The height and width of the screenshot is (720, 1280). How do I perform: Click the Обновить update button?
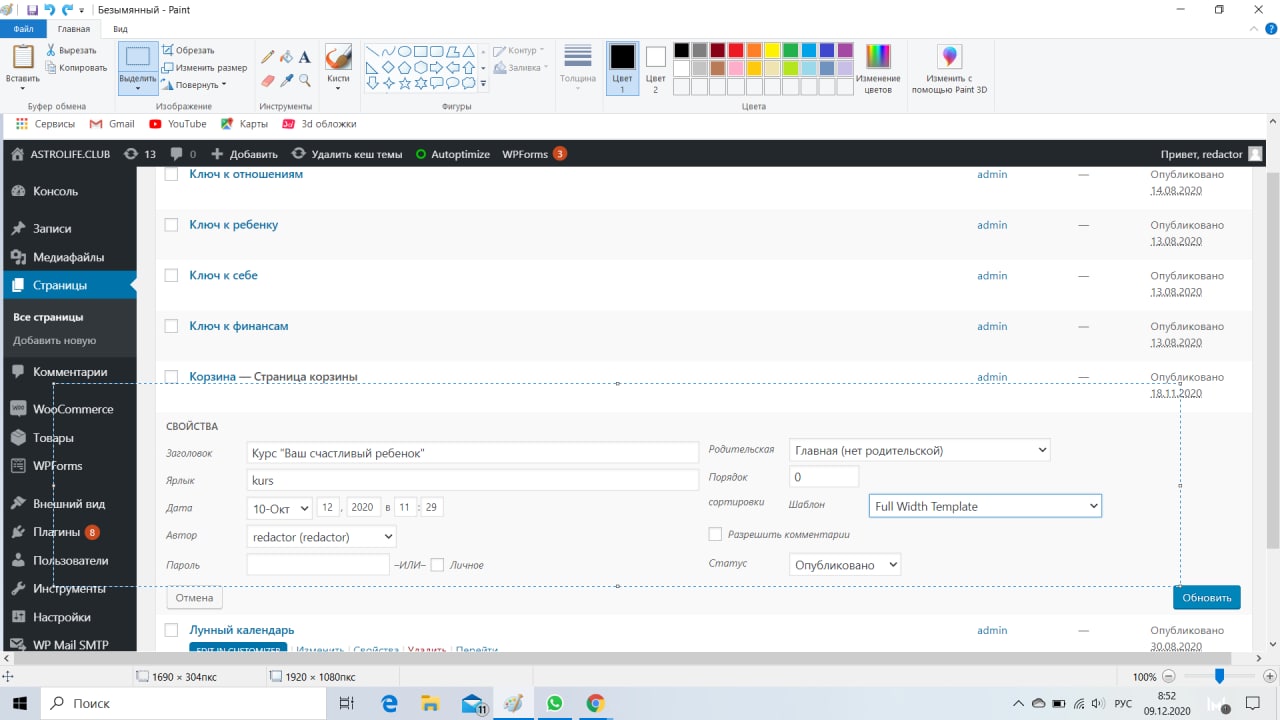click(1207, 597)
